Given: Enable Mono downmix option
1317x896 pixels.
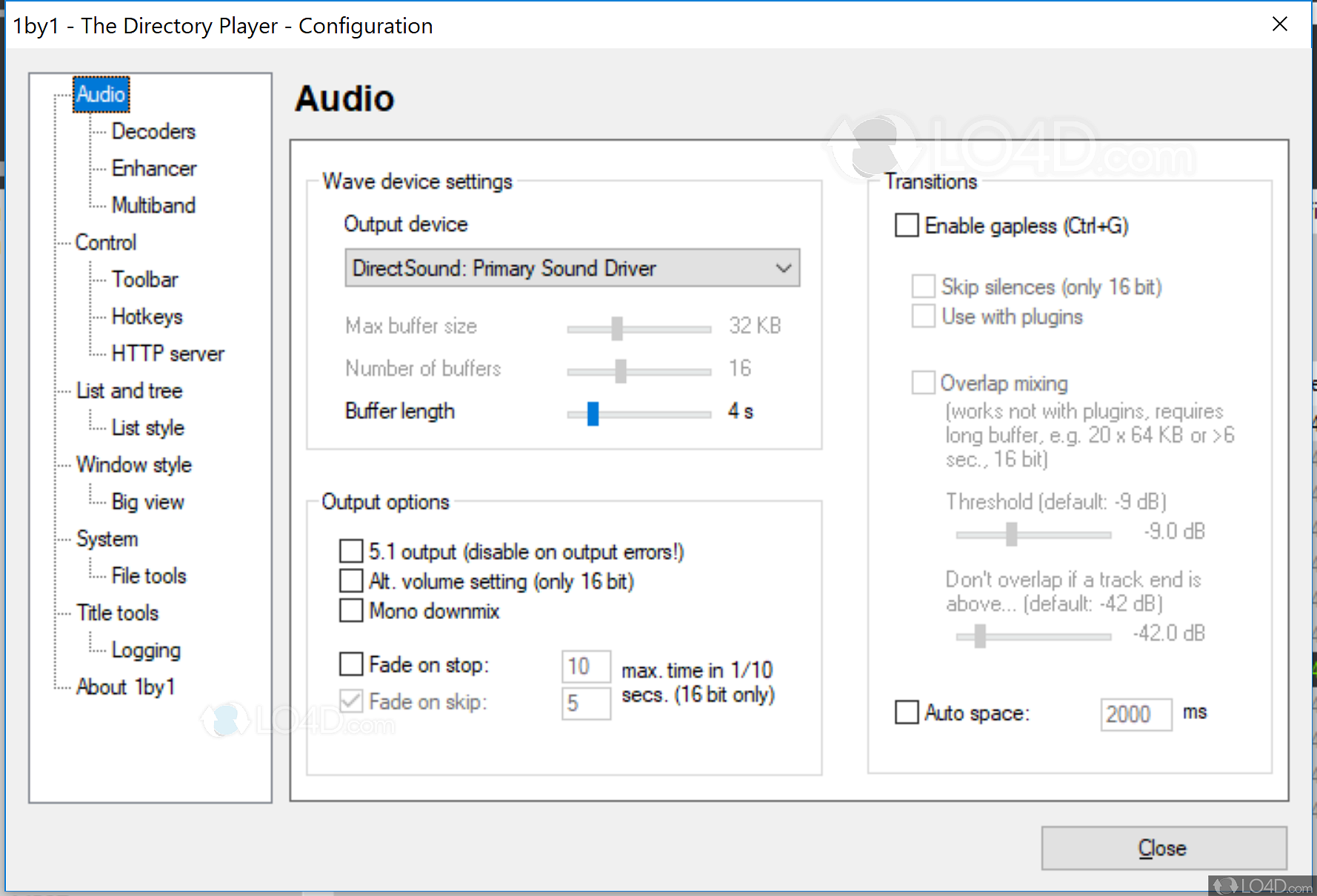Looking at the screenshot, I should (x=351, y=611).
